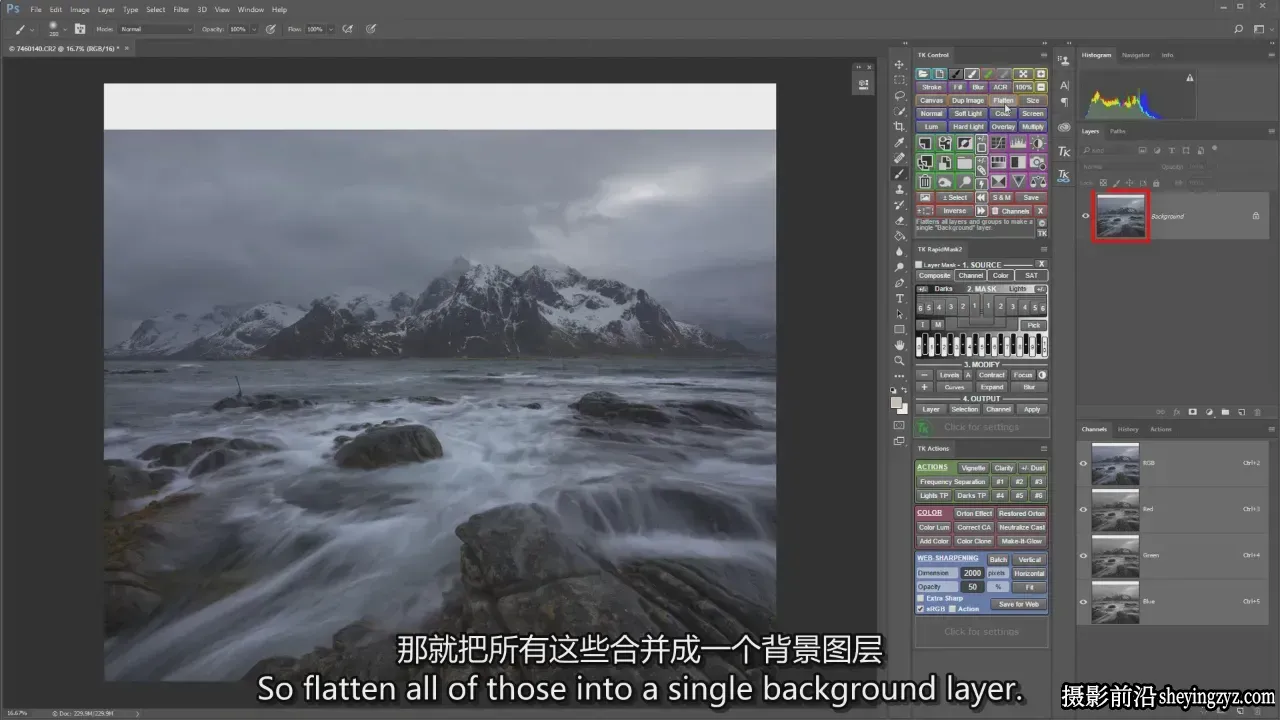Viewport: 1280px width, 720px height.
Task: Open the Select menu
Action: 155,9
